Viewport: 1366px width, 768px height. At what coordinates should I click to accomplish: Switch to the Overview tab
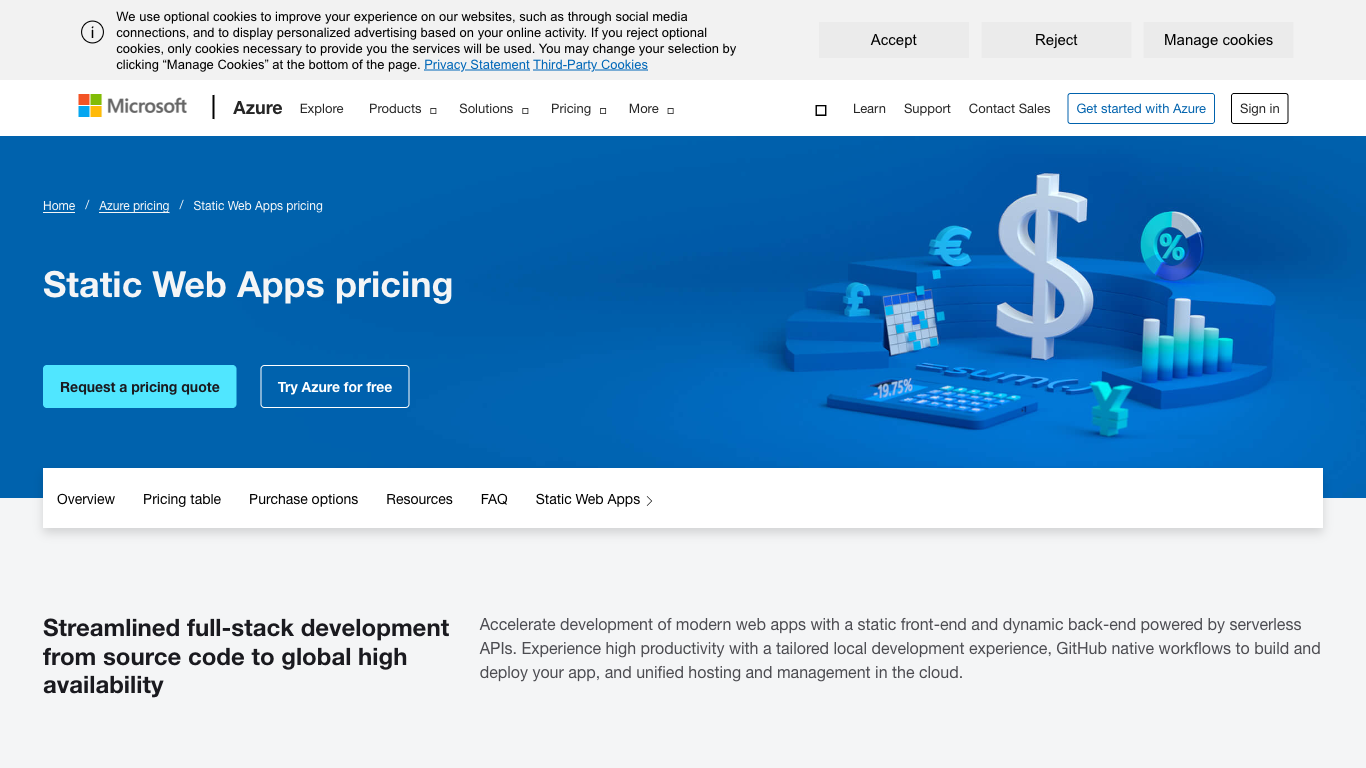[x=86, y=499]
